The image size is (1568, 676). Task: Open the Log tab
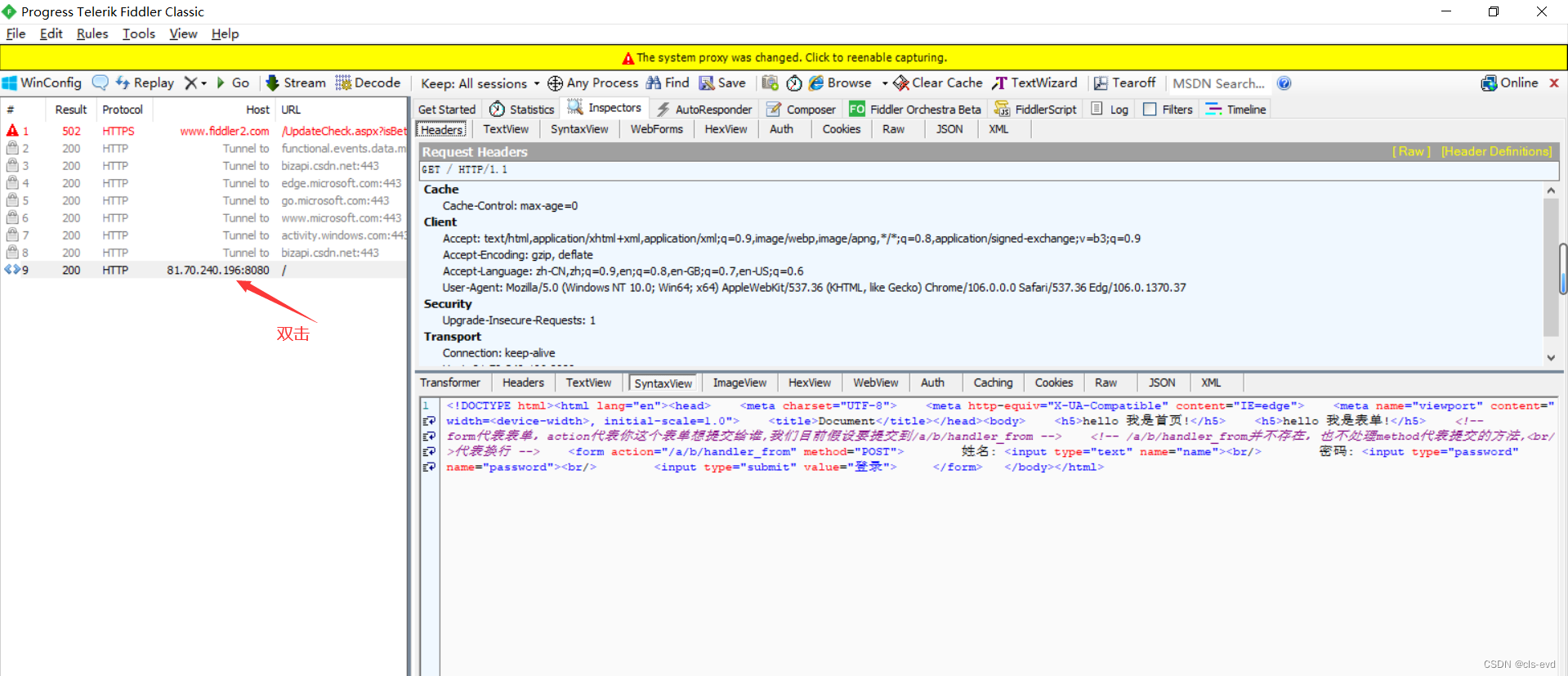[1110, 110]
